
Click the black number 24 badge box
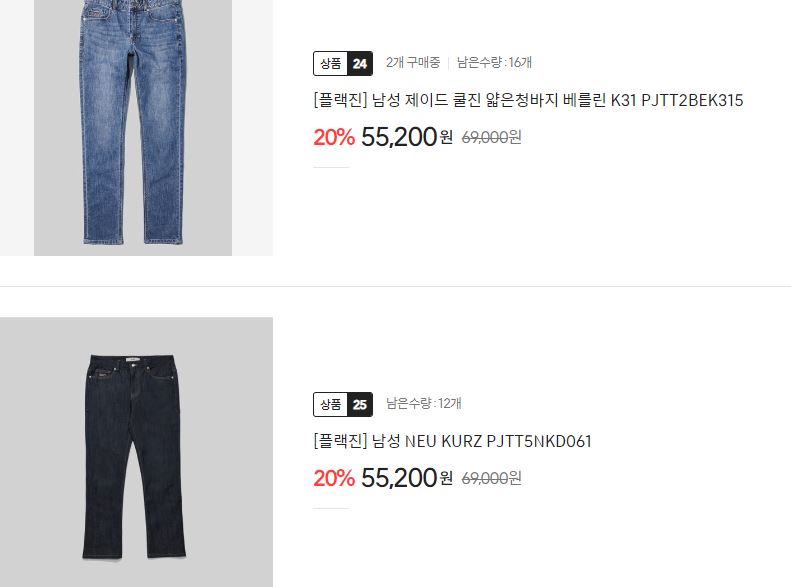point(360,64)
